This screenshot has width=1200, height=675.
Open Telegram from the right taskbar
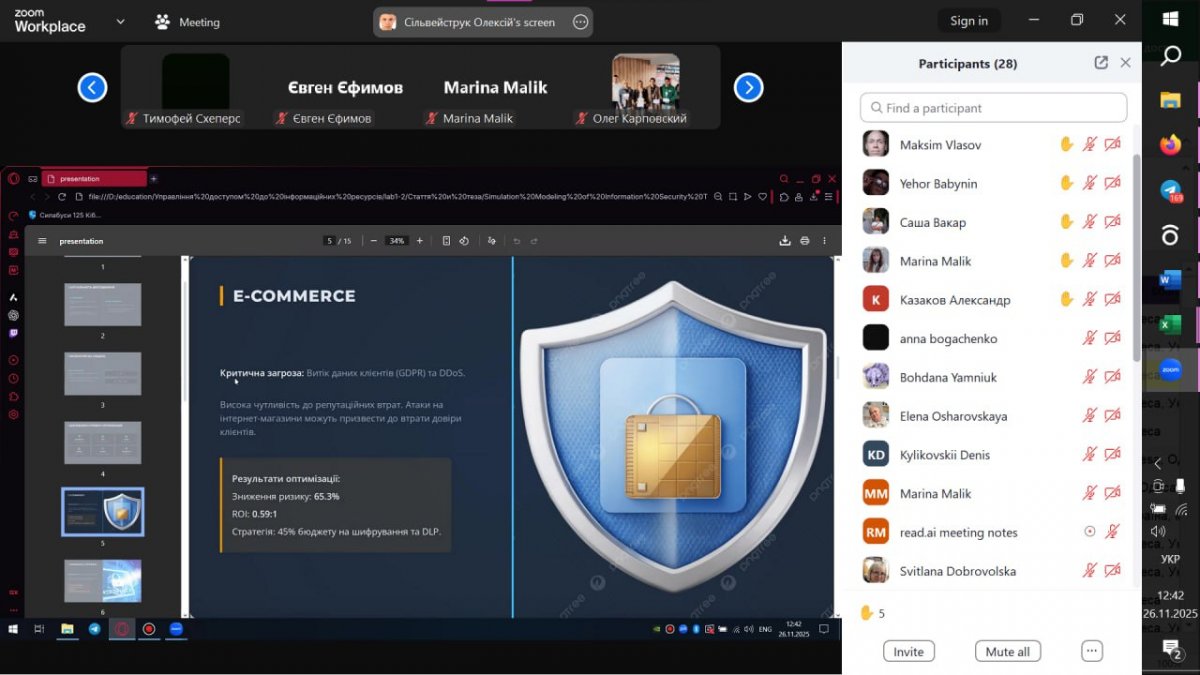(1170, 190)
